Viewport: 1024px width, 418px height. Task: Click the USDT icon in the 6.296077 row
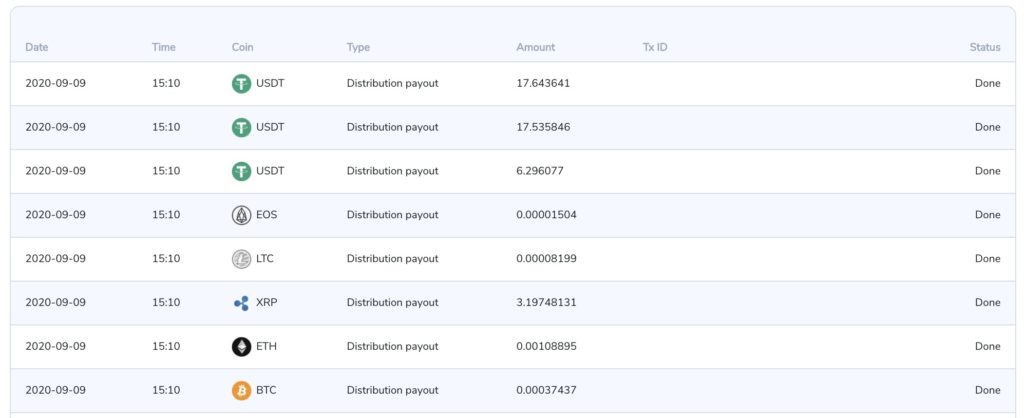[x=241, y=172]
